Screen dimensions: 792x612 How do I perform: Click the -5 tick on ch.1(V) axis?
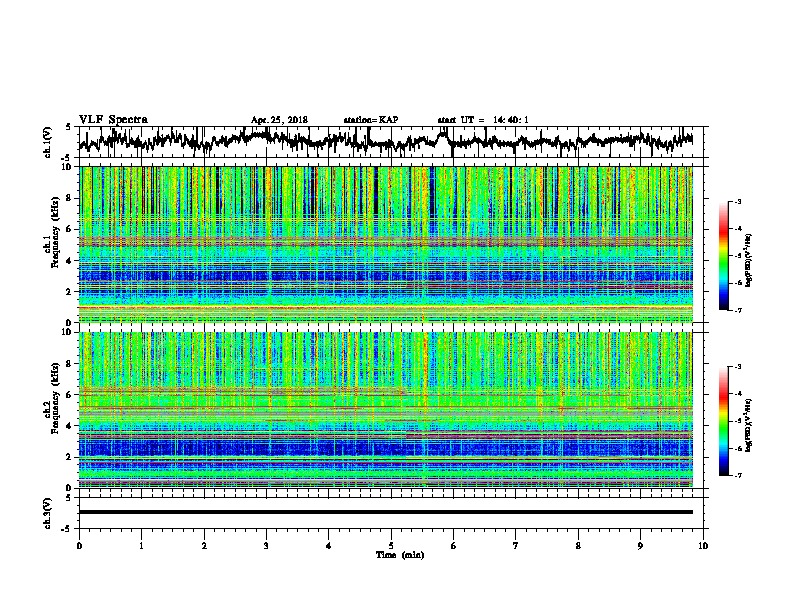[x=67, y=158]
